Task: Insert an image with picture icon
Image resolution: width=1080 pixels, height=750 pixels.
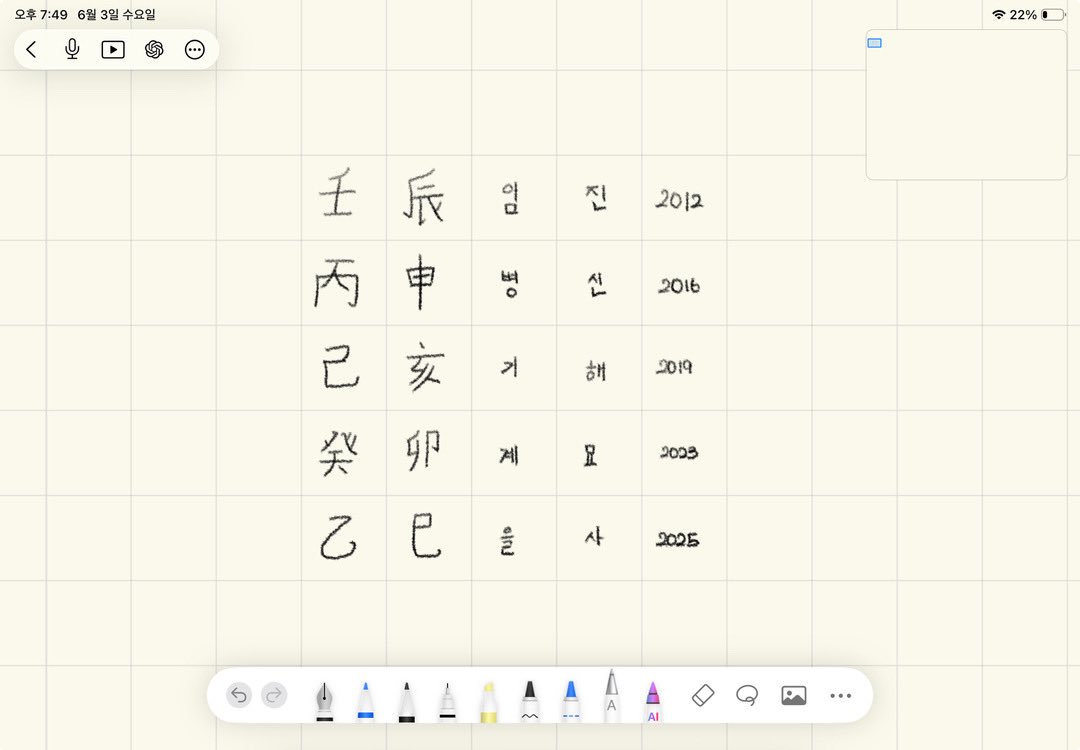Action: (x=793, y=695)
